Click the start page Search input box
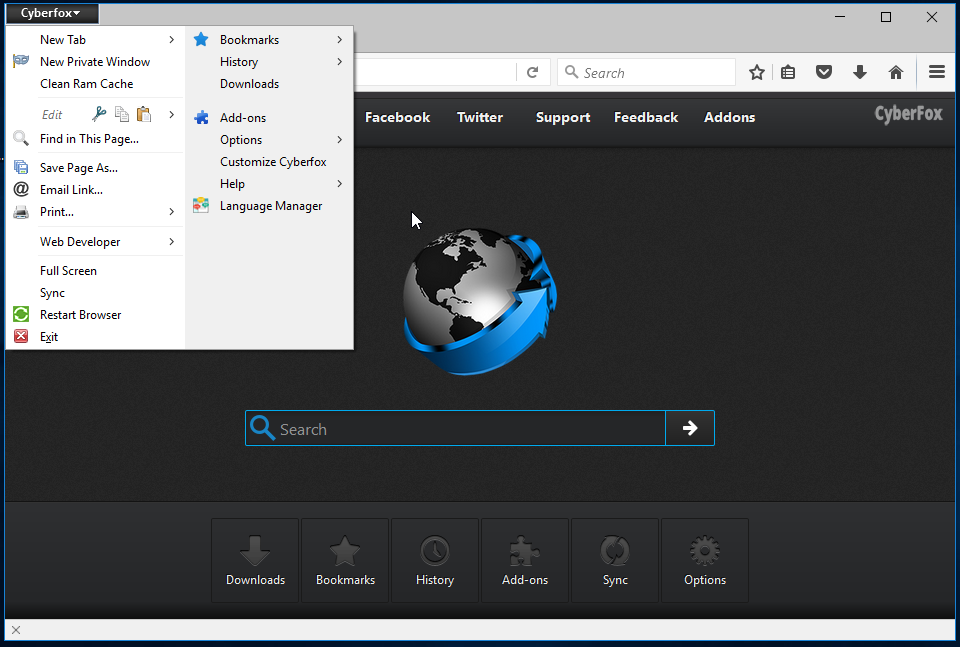Screen dimensions: 960x647 pos(456,428)
